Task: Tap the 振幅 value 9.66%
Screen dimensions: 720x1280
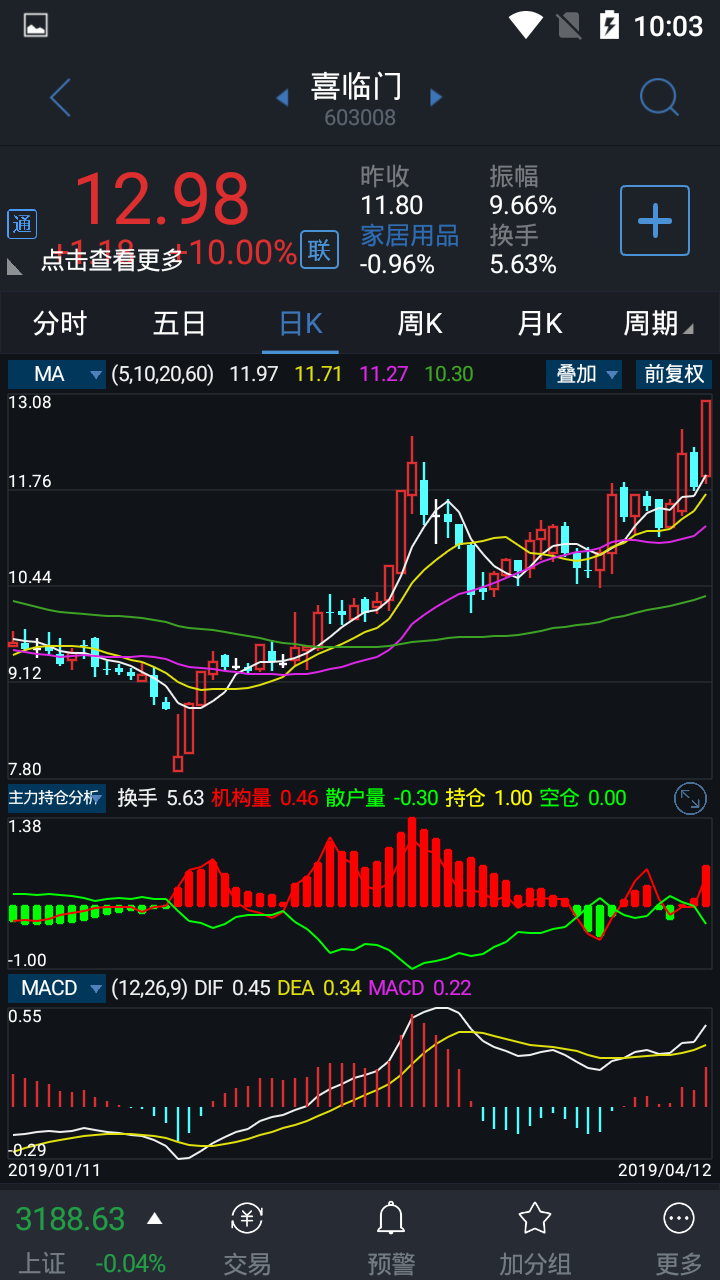Action: coord(523,205)
